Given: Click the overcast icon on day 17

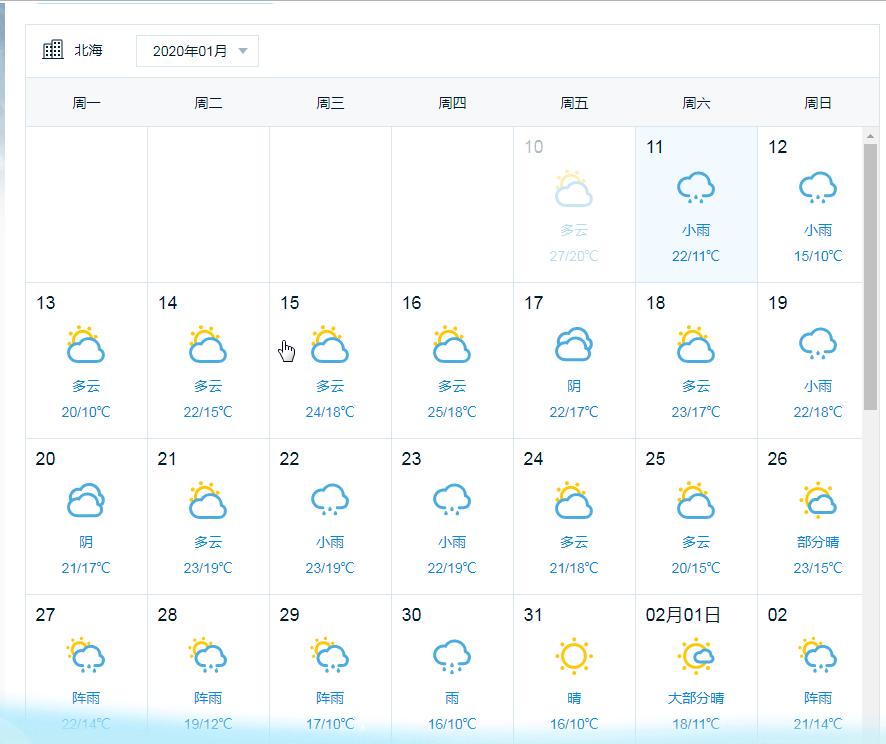Looking at the screenshot, I should (x=573, y=344).
